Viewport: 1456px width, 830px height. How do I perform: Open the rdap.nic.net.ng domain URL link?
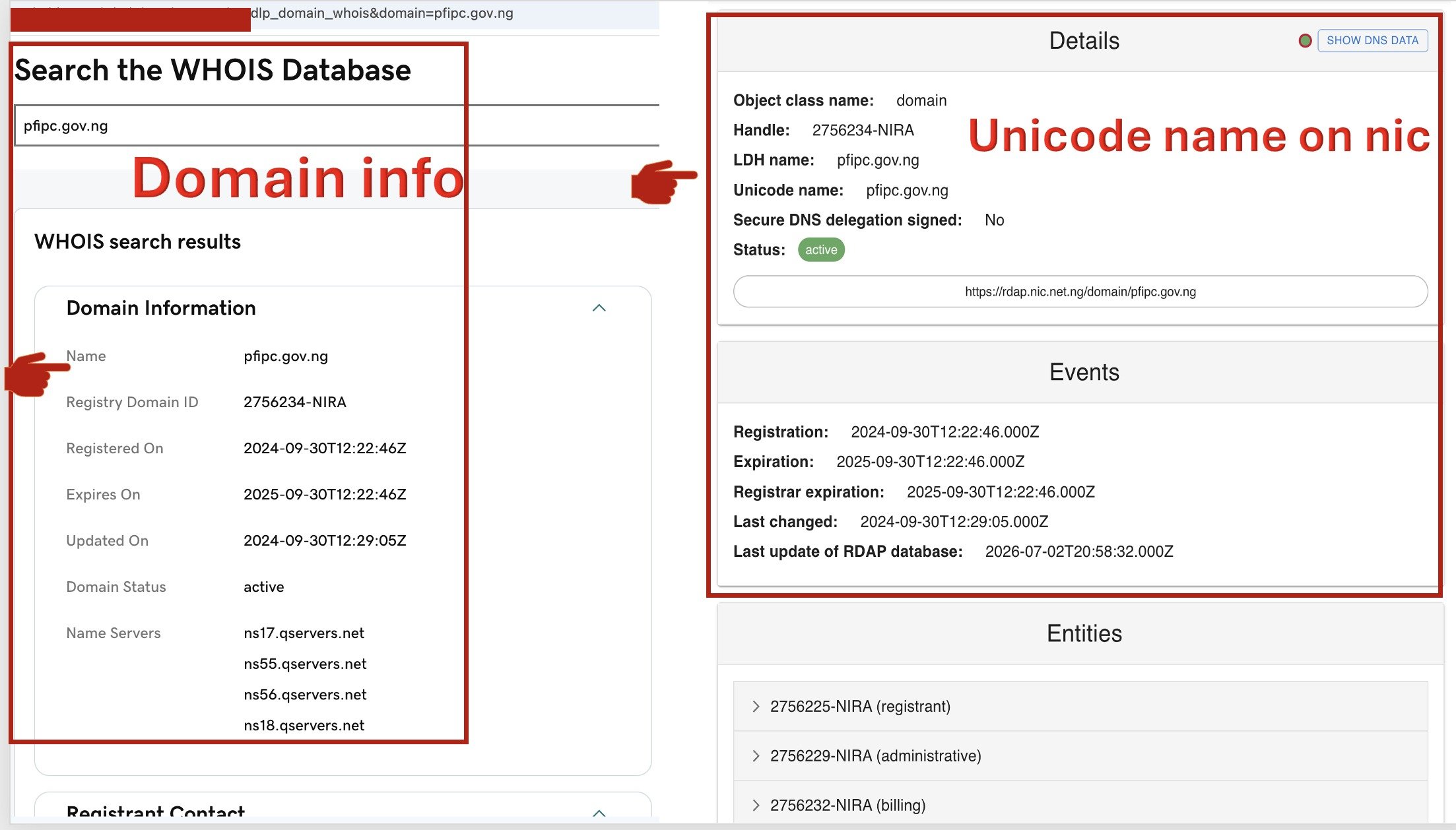[1080, 292]
